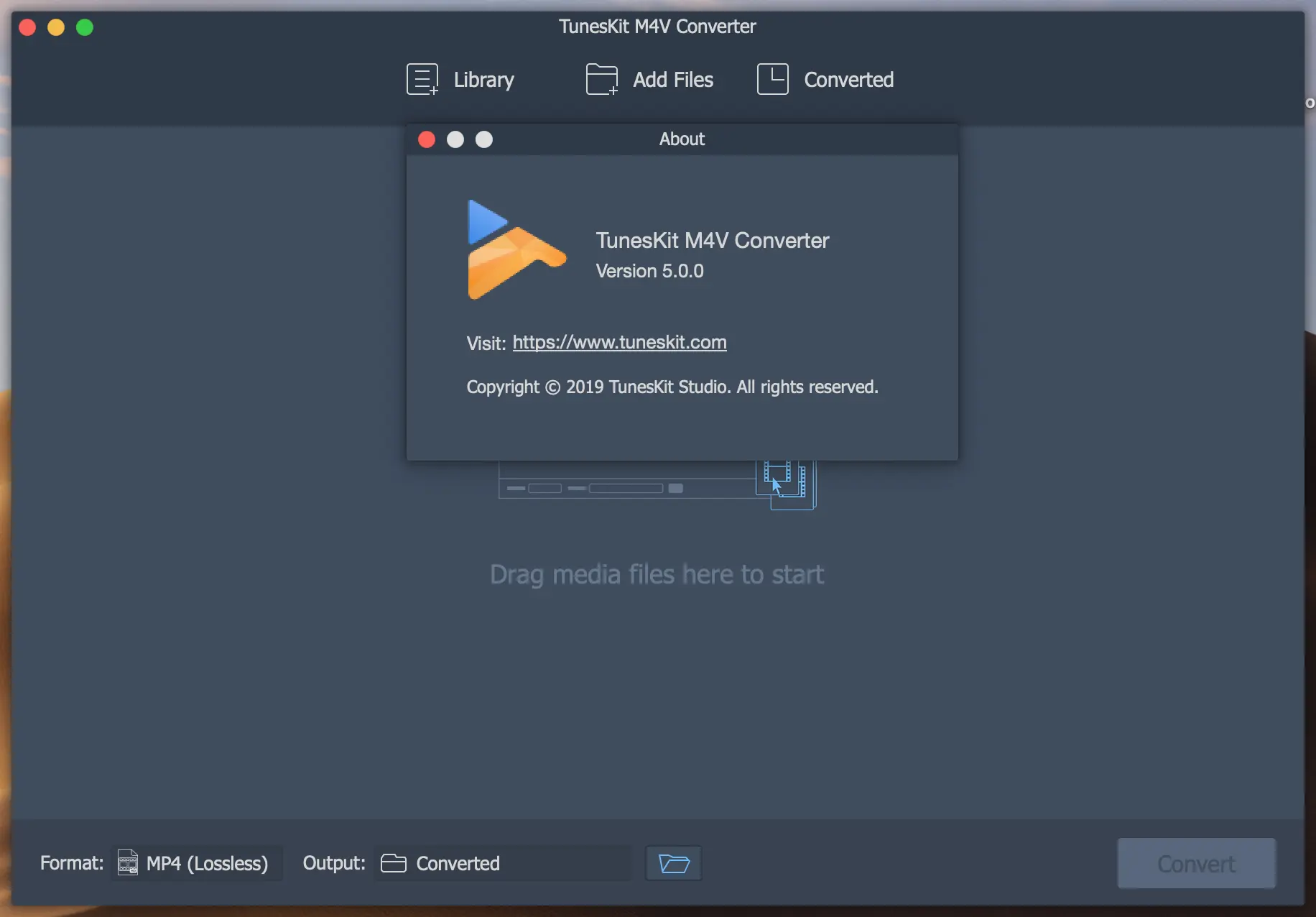Click the output folder icon
The width and height of the screenshot is (1316, 917).
(x=394, y=863)
